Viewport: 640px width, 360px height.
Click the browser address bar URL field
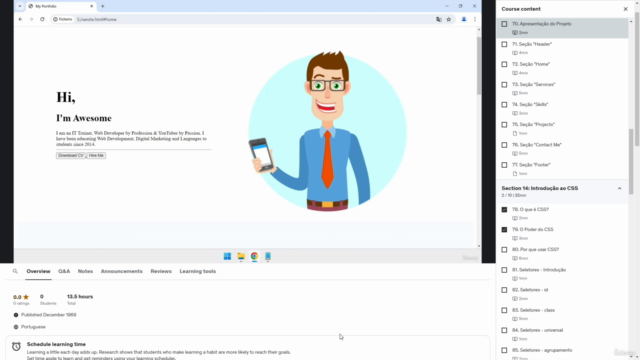253,19
